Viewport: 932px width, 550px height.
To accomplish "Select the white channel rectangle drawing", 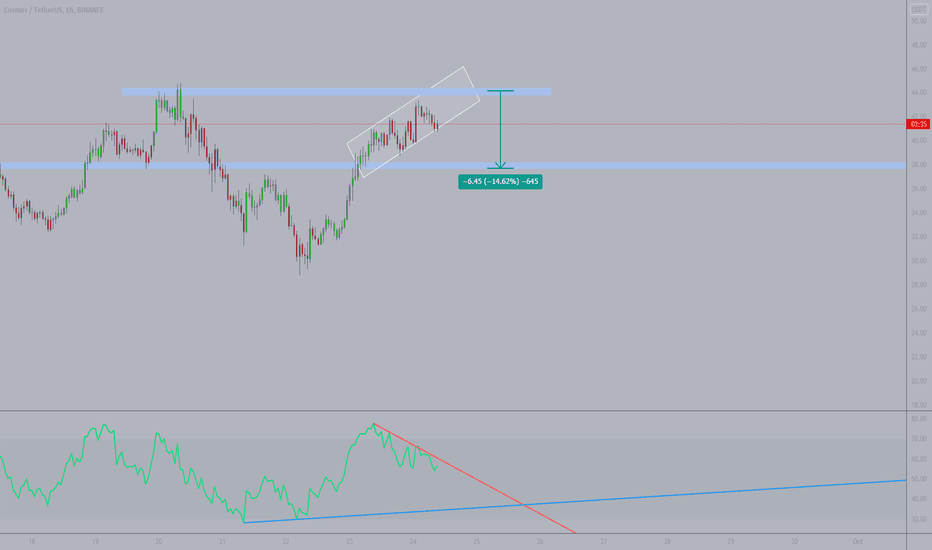I will (x=414, y=122).
